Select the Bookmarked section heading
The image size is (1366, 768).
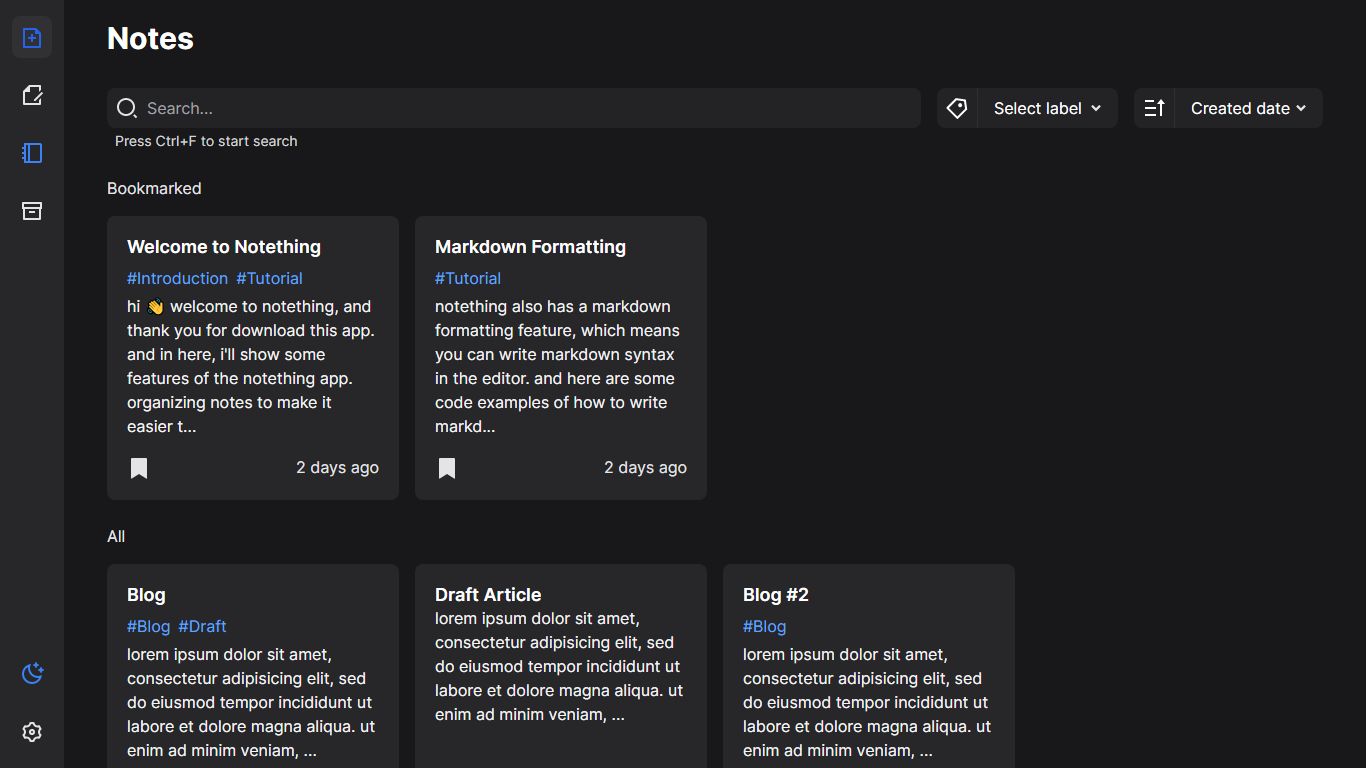point(154,188)
